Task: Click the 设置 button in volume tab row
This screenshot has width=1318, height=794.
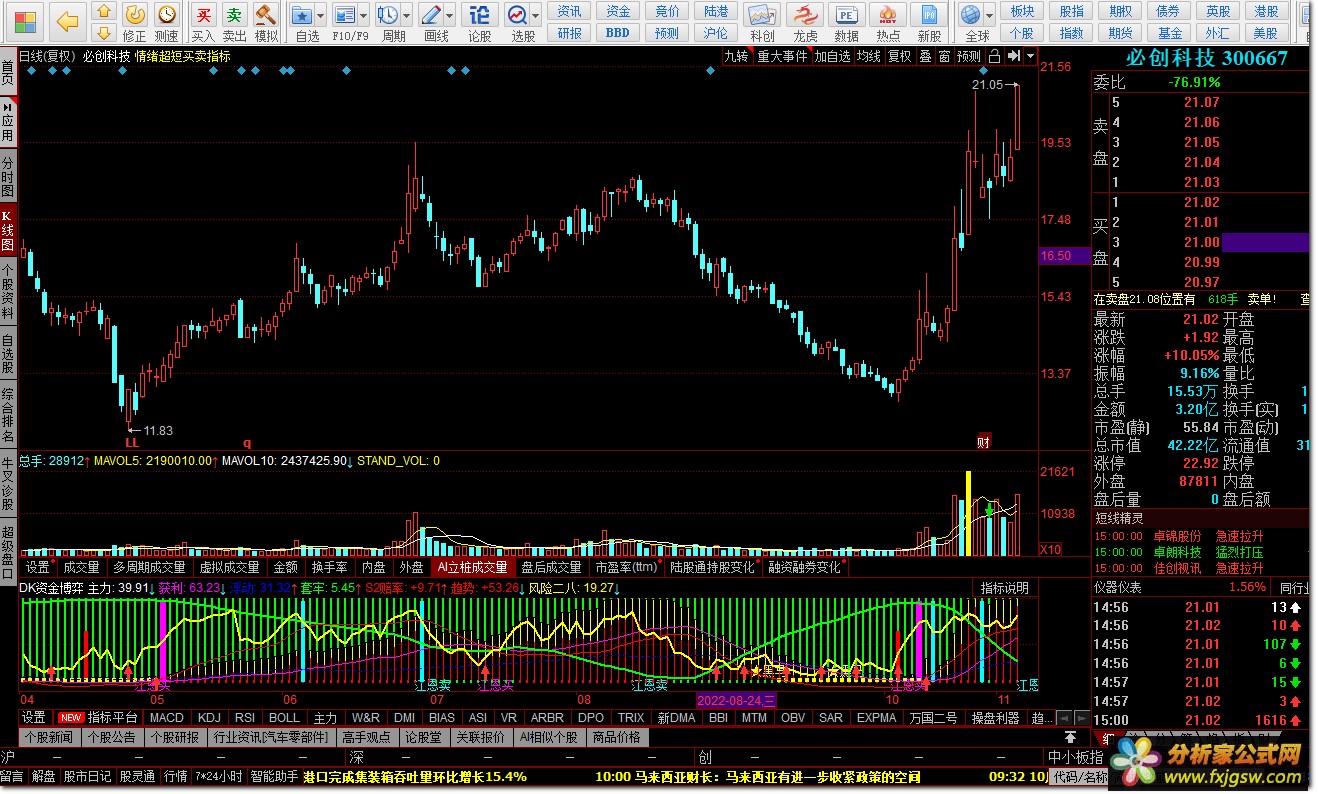Action: click(37, 567)
